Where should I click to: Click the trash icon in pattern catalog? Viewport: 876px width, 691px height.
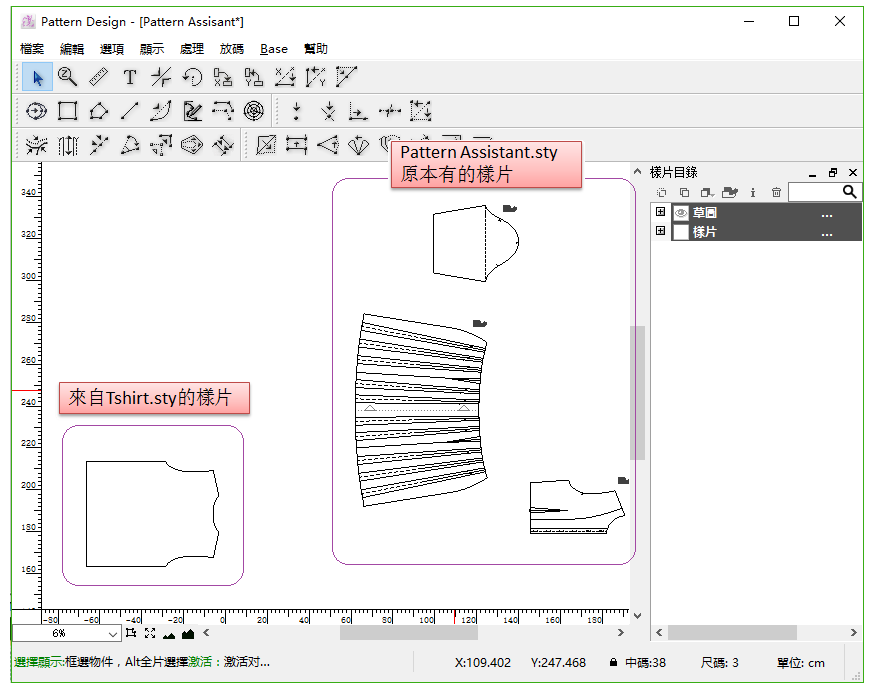776,192
